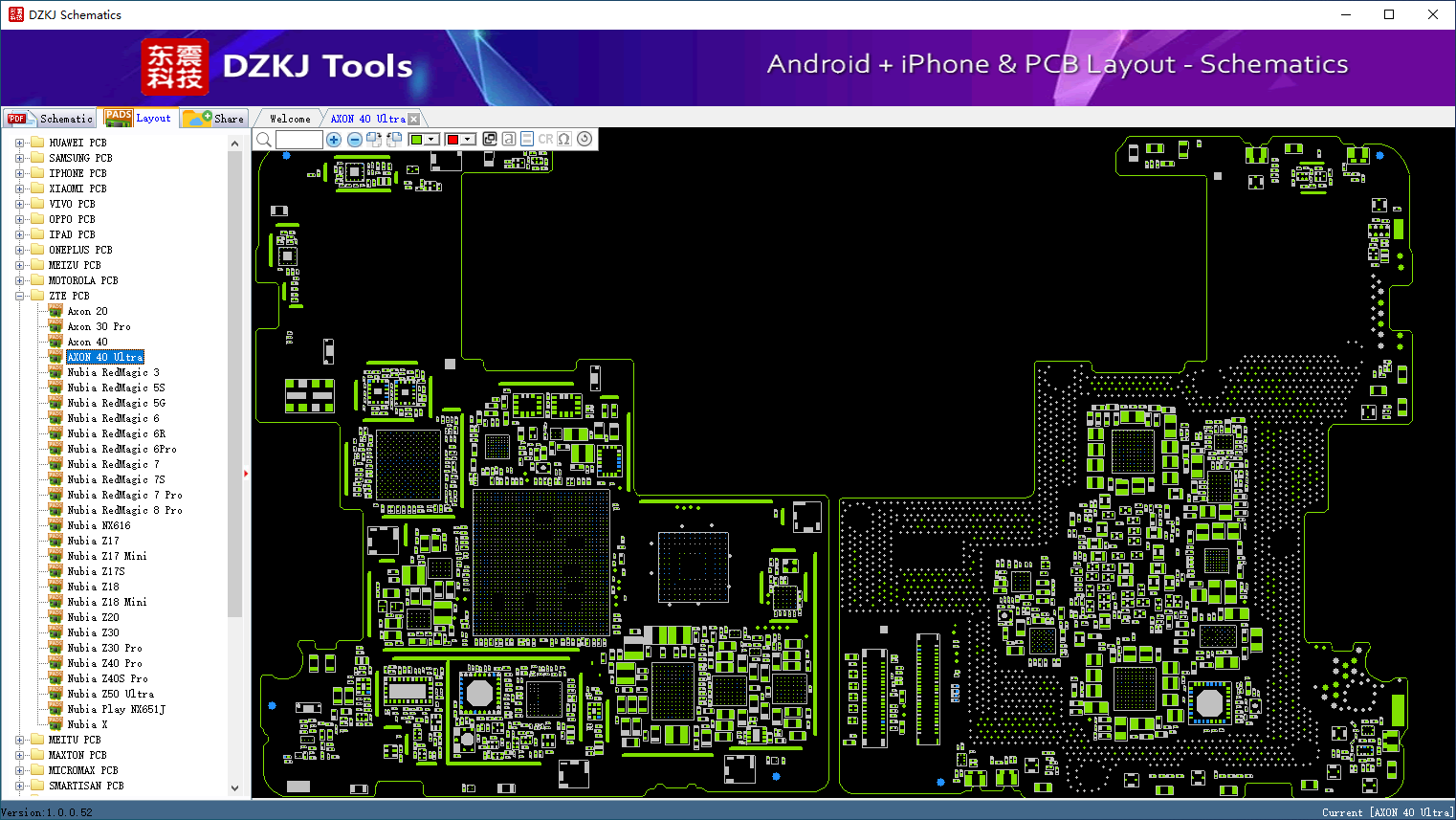Click the folder icon beside ZTE PCB
This screenshot has height=820, width=1456.
tap(37, 296)
